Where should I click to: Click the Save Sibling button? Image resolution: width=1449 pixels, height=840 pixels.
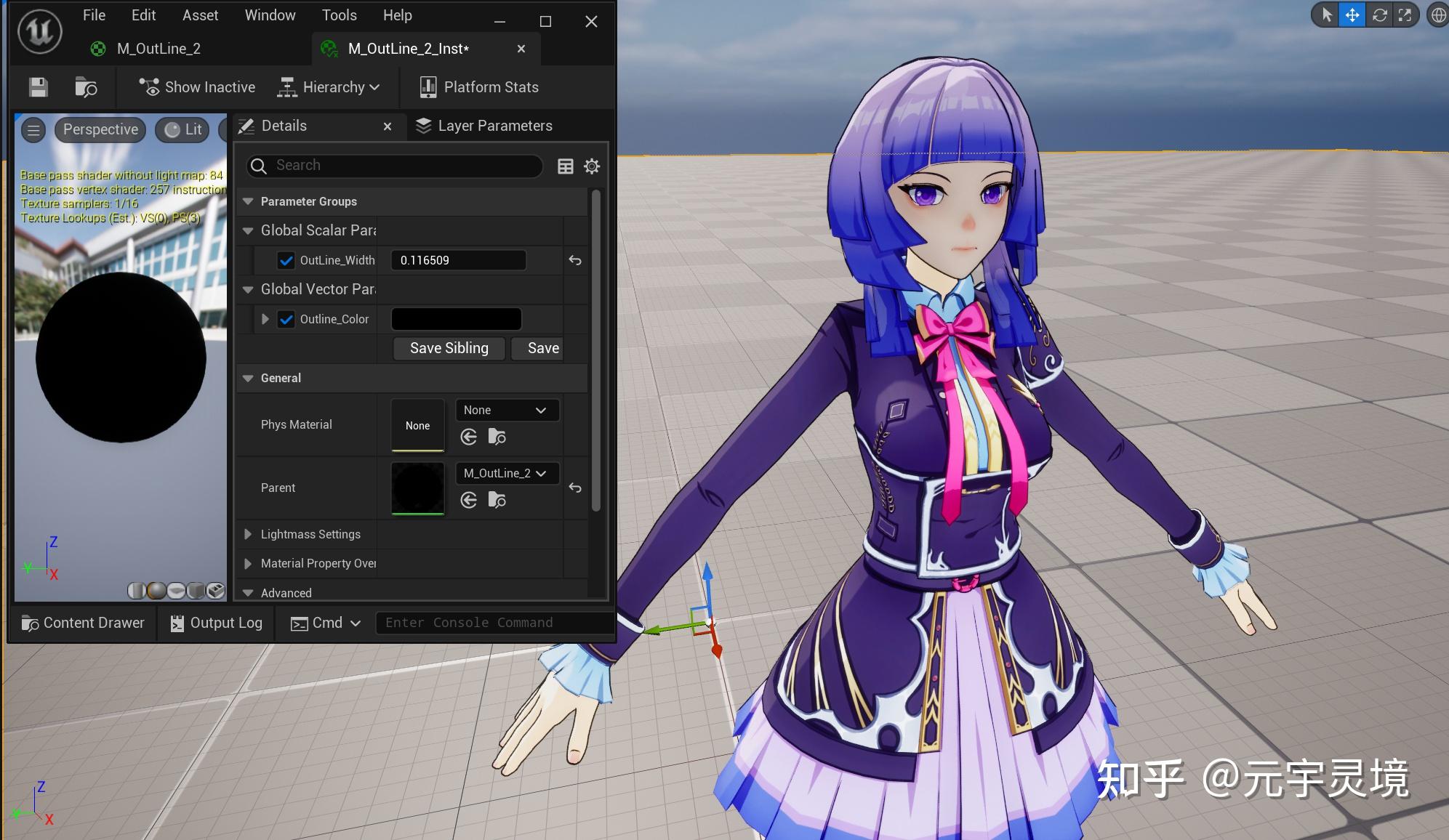[x=449, y=348]
